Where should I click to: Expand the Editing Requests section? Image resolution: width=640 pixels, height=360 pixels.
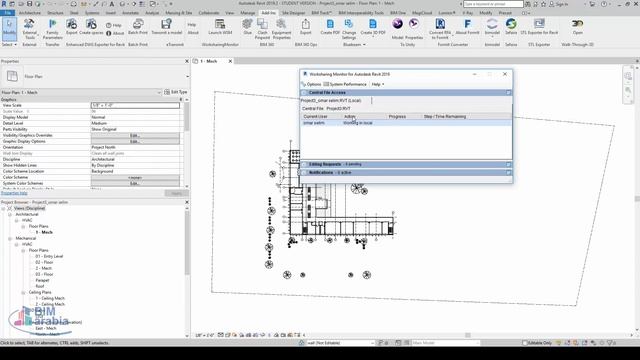click(509, 164)
